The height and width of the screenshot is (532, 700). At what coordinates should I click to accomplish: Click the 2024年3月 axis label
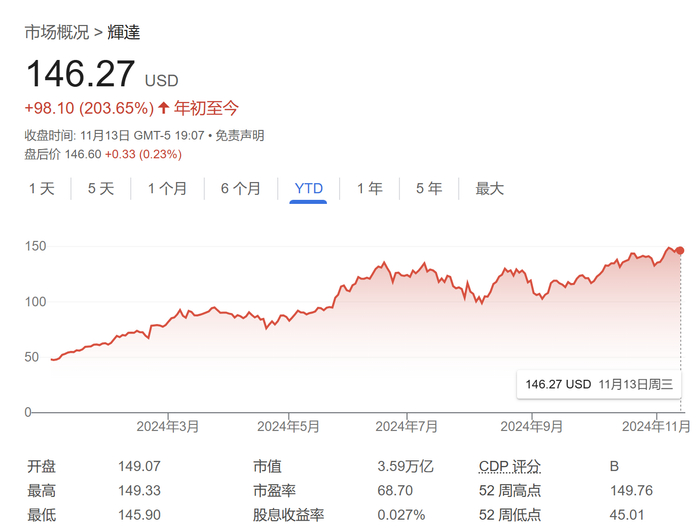click(168, 427)
